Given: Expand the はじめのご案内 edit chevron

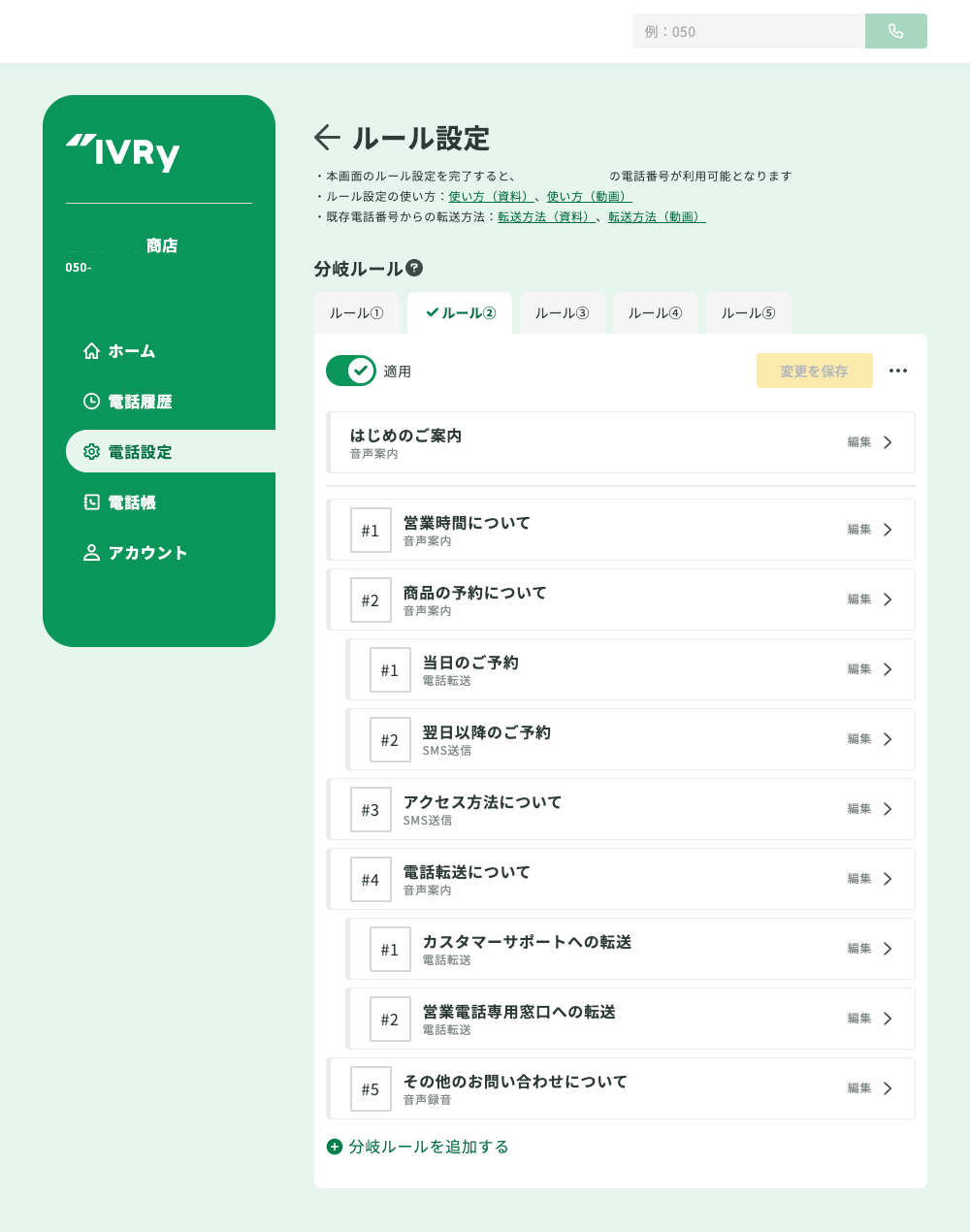Looking at the screenshot, I should (x=888, y=442).
